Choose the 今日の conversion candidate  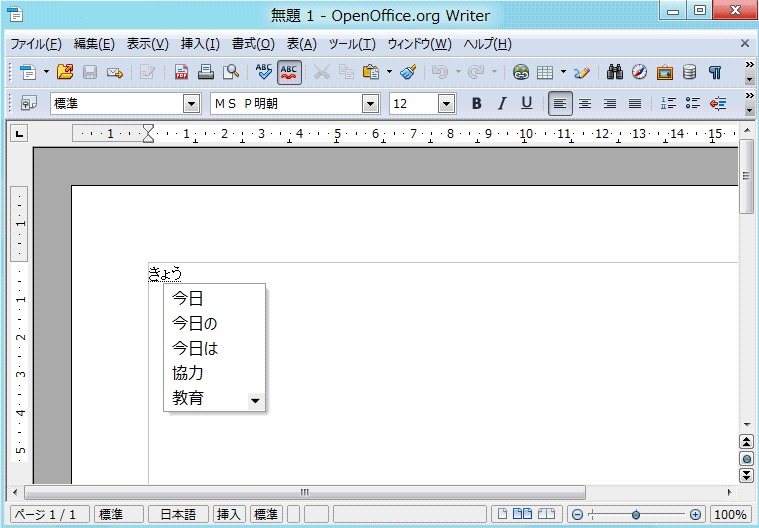[214, 323]
